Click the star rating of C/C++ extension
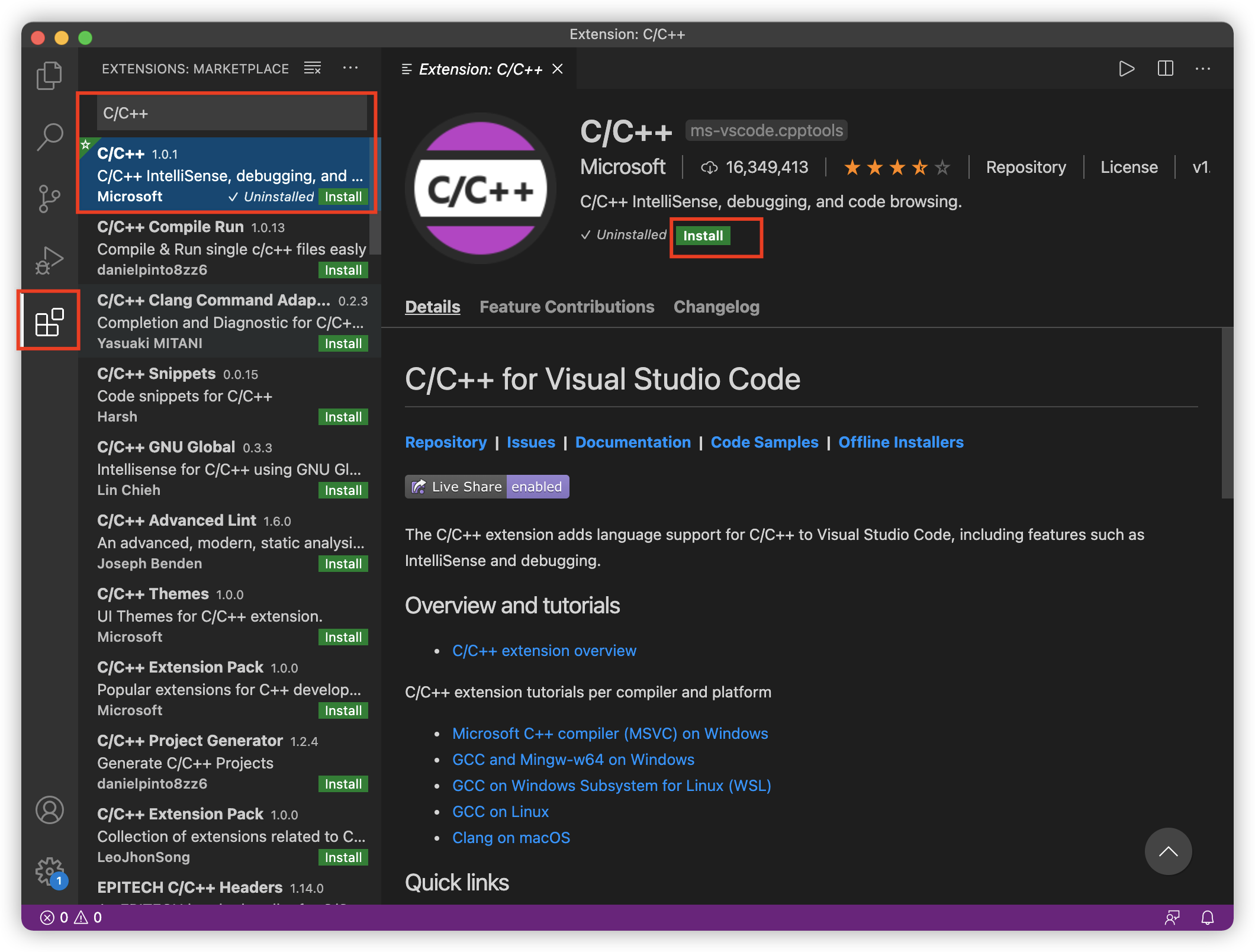1255x952 pixels. coord(896,168)
